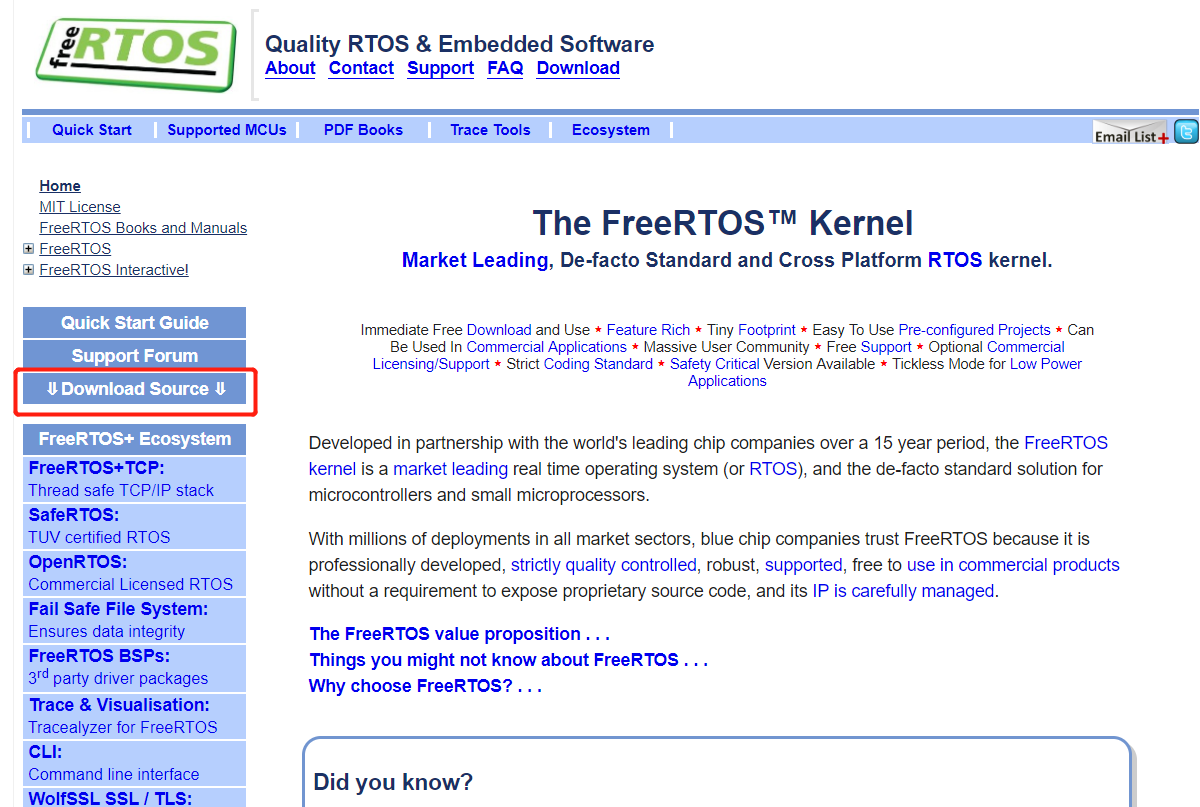Open the Feature Rich link

click(648, 330)
